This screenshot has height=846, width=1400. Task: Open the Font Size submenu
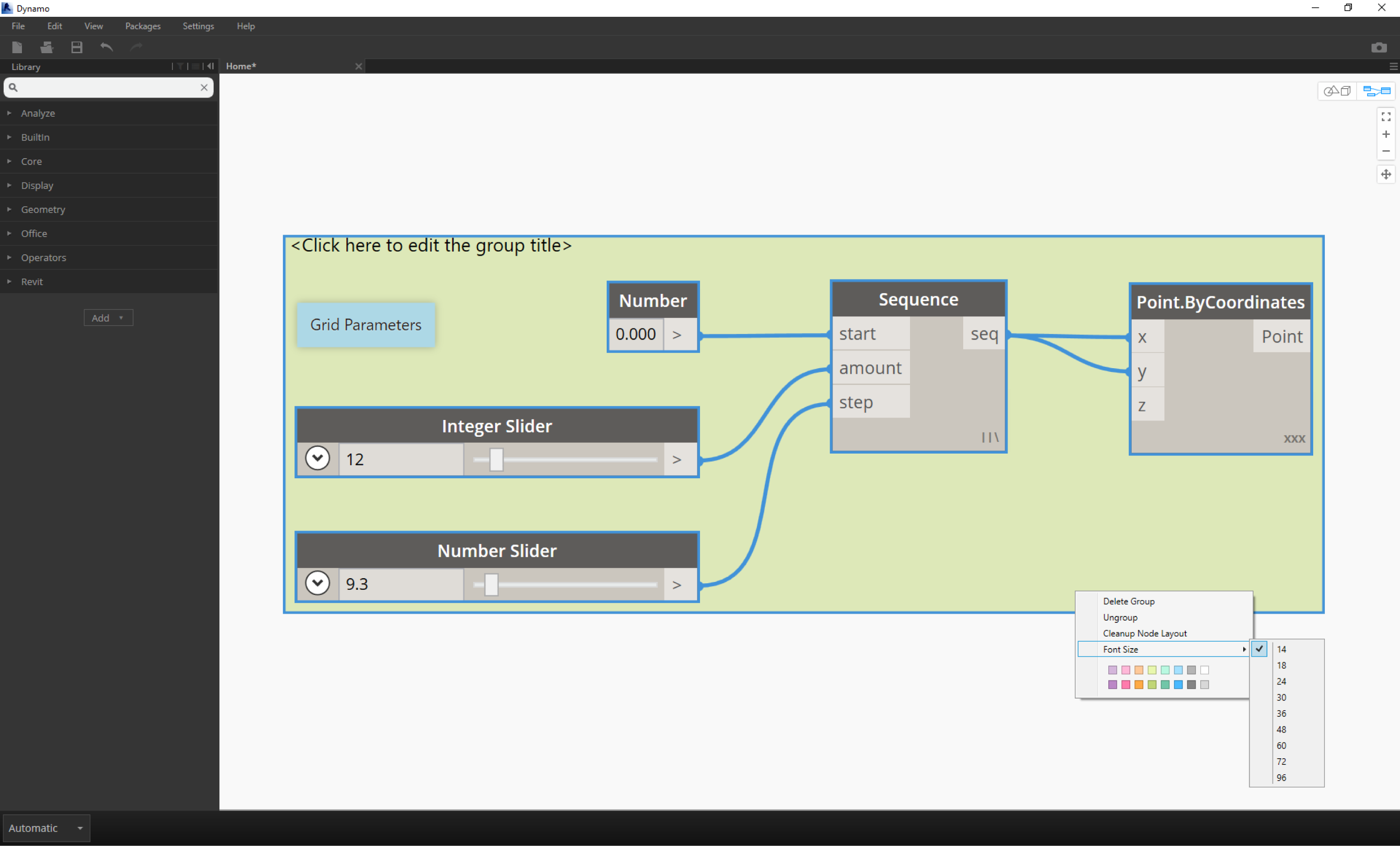1164,650
